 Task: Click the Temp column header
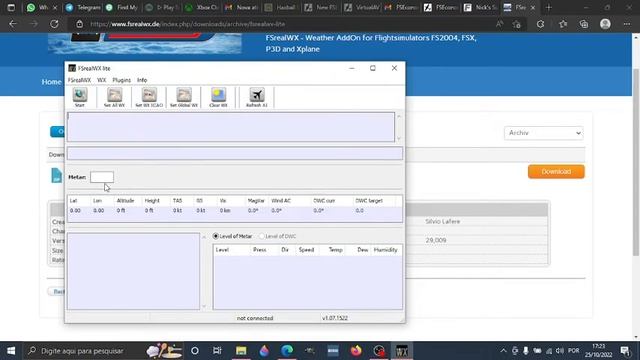point(336,250)
